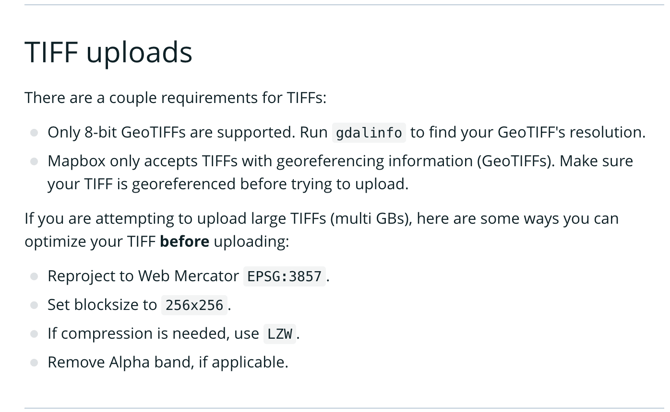Click the bold word "before"
670x412 pixels.
click(x=185, y=241)
